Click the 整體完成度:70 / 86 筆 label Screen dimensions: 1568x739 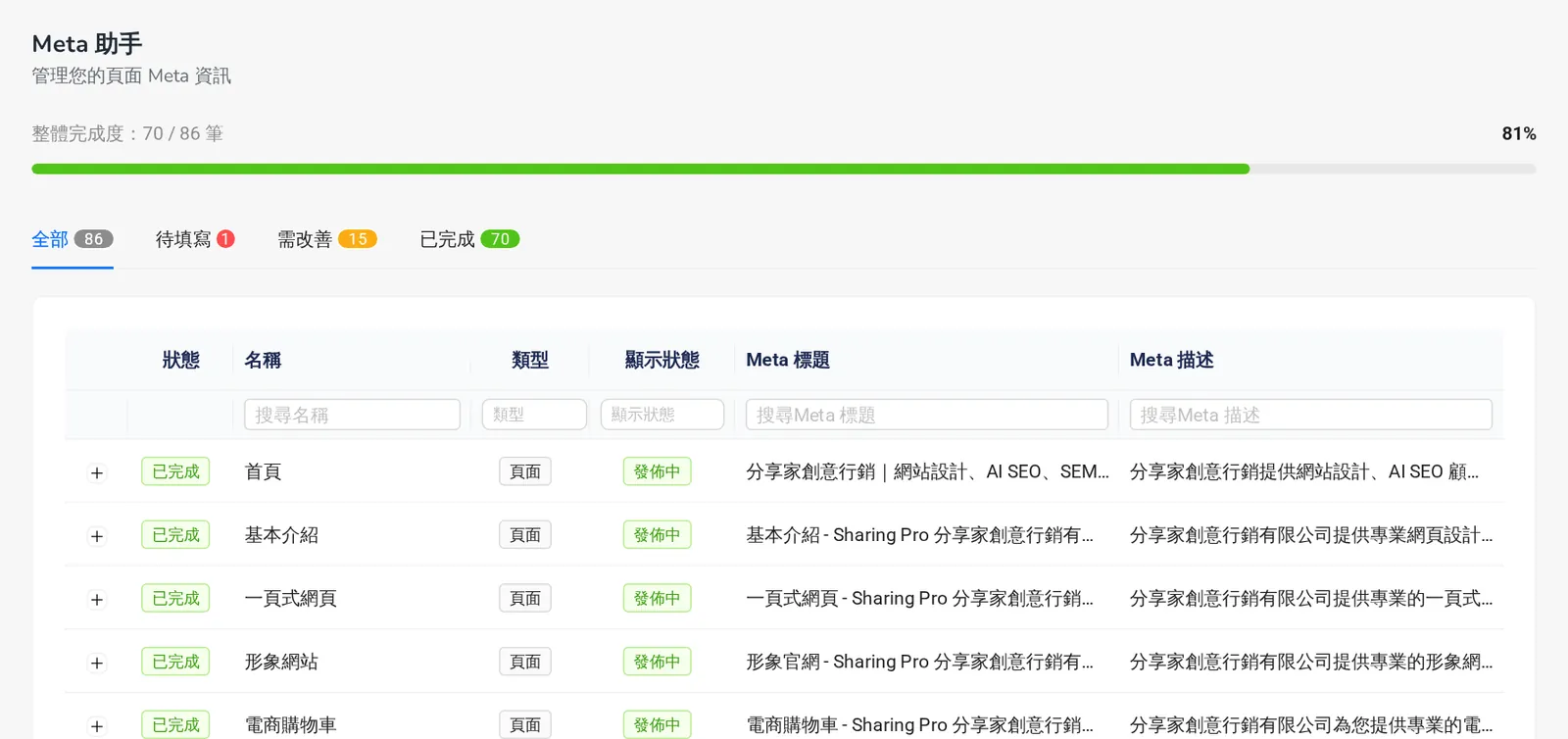tap(127, 133)
